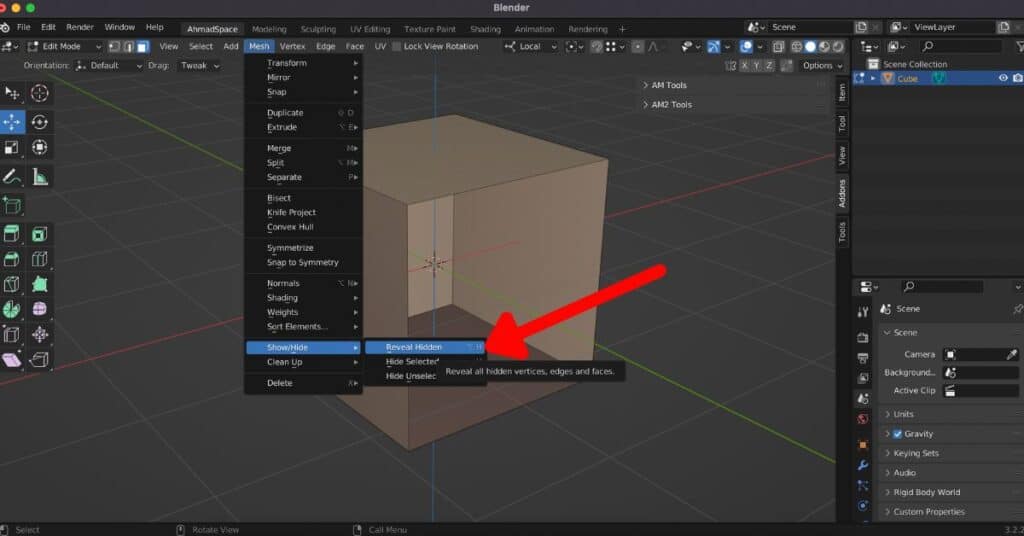Click the Camera eyedropper icon
The width and height of the screenshot is (1024, 536).
(1012, 355)
